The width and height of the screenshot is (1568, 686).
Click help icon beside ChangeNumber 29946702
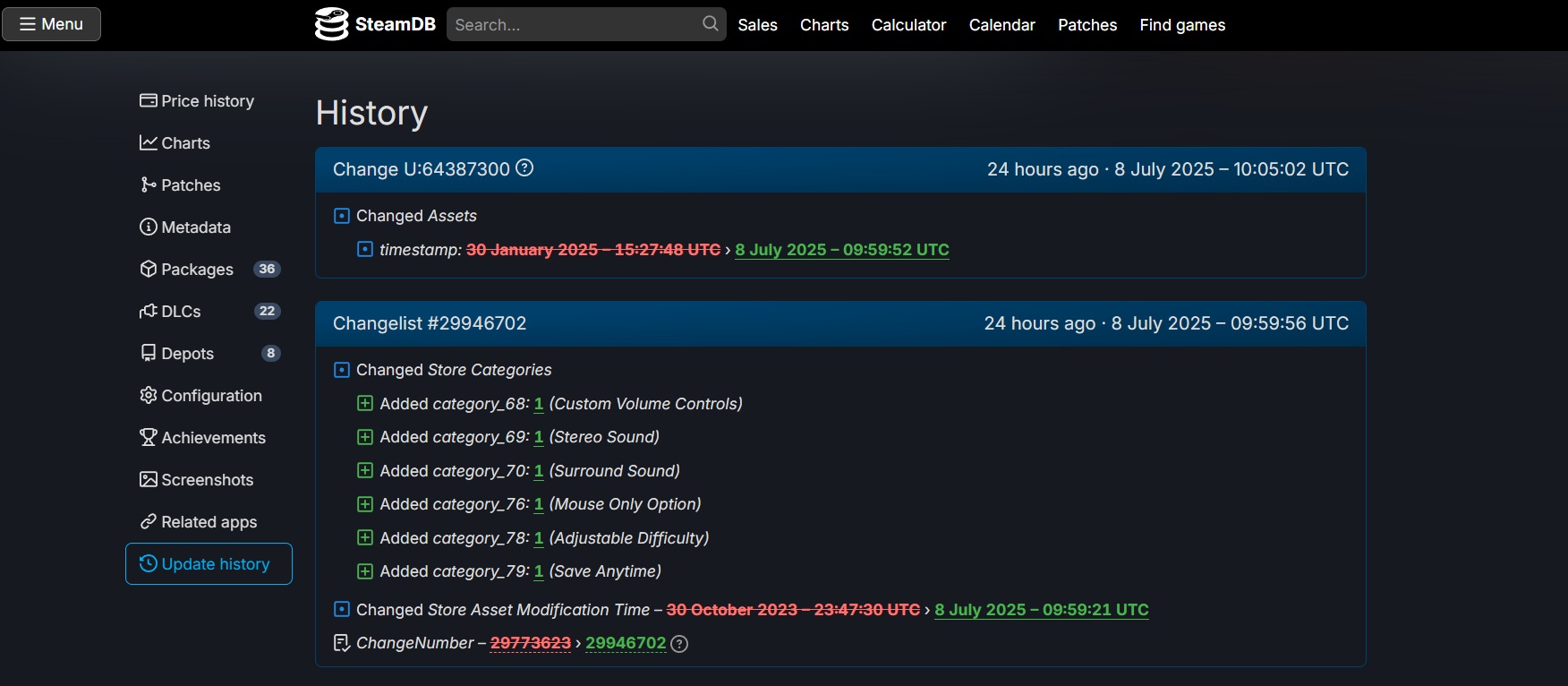pos(679,644)
